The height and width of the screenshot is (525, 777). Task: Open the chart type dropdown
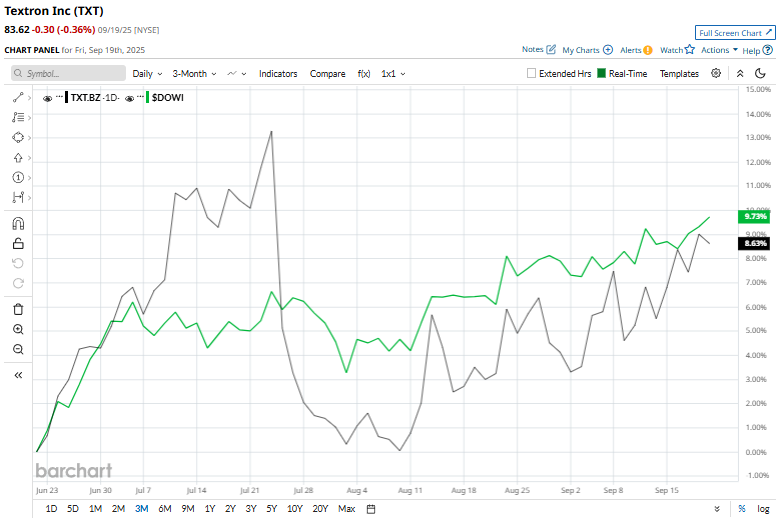click(x=237, y=73)
